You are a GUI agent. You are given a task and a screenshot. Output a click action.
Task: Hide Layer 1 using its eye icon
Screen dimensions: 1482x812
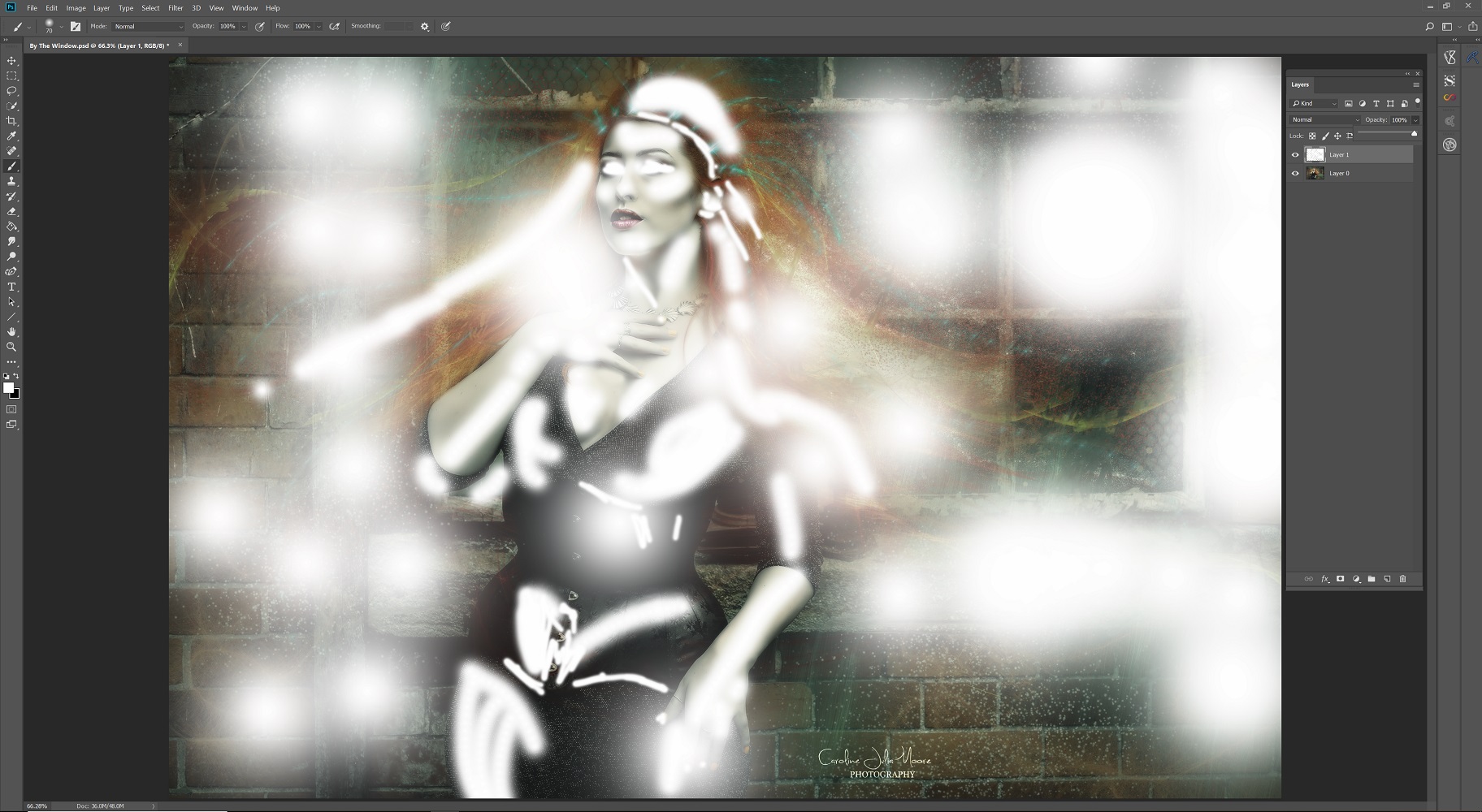(1295, 155)
